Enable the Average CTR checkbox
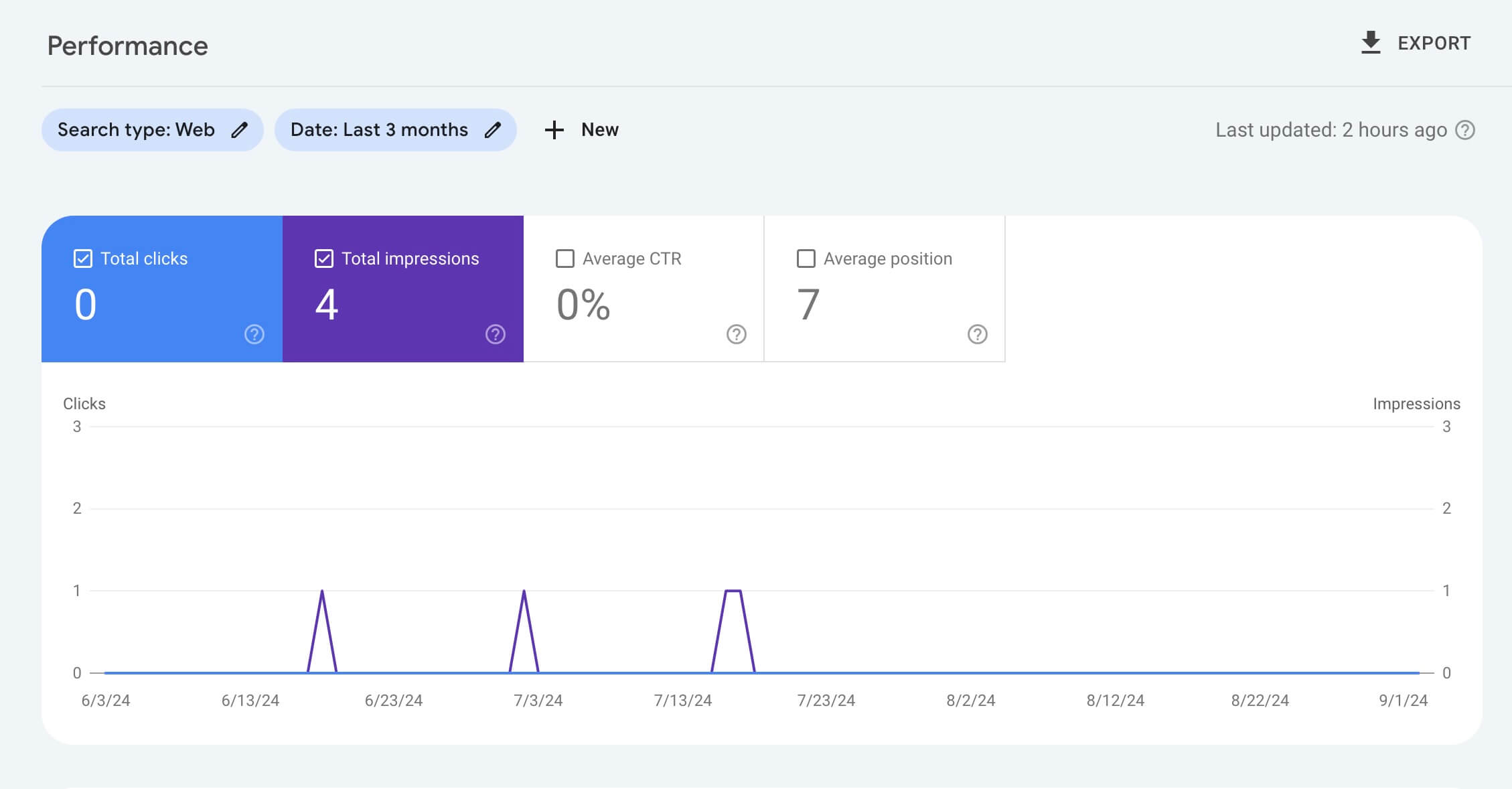The image size is (1512, 789). (x=562, y=259)
